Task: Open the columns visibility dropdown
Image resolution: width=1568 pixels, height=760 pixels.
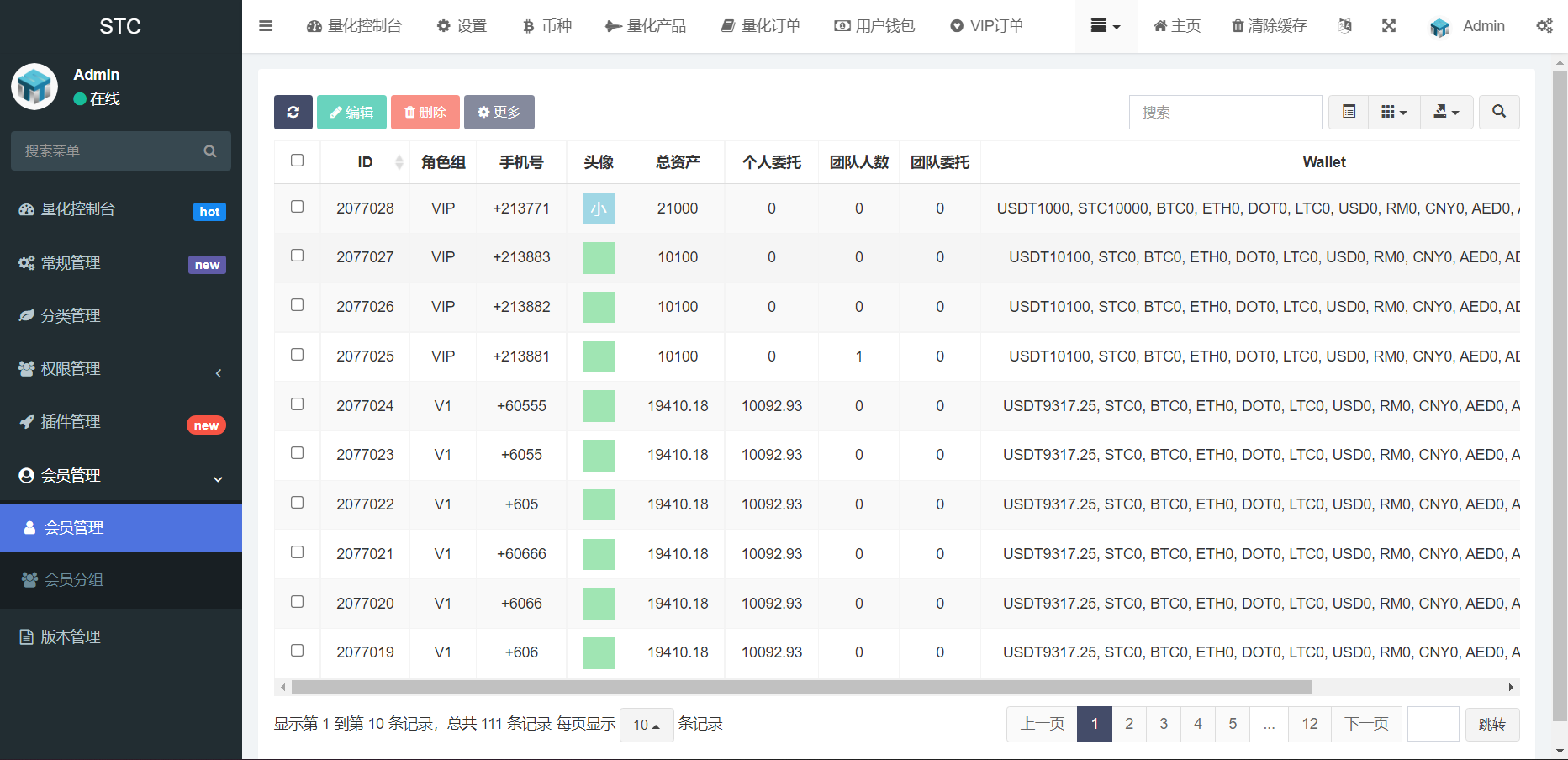Action: coord(1395,112)
